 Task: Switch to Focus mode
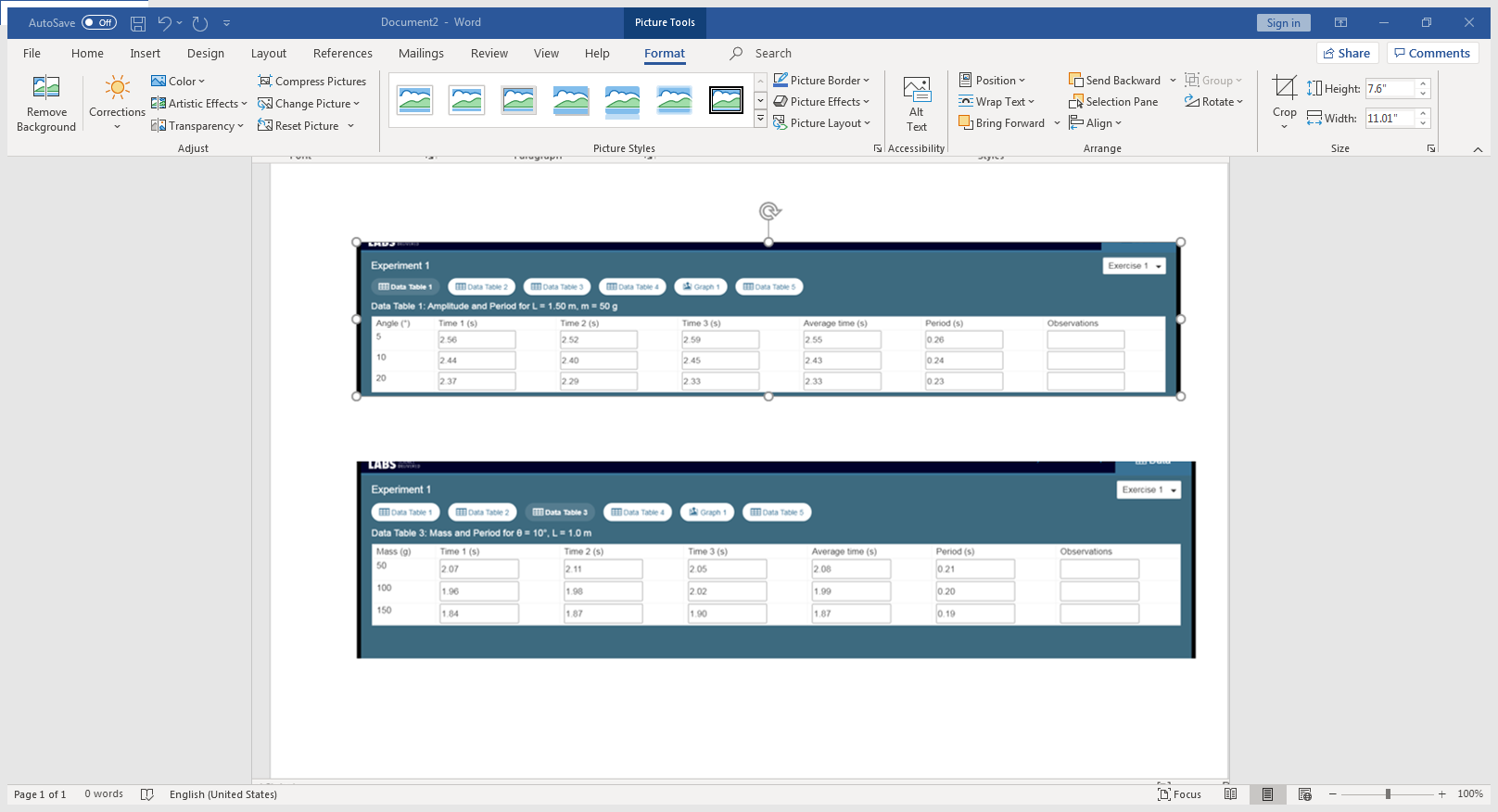1180,794
